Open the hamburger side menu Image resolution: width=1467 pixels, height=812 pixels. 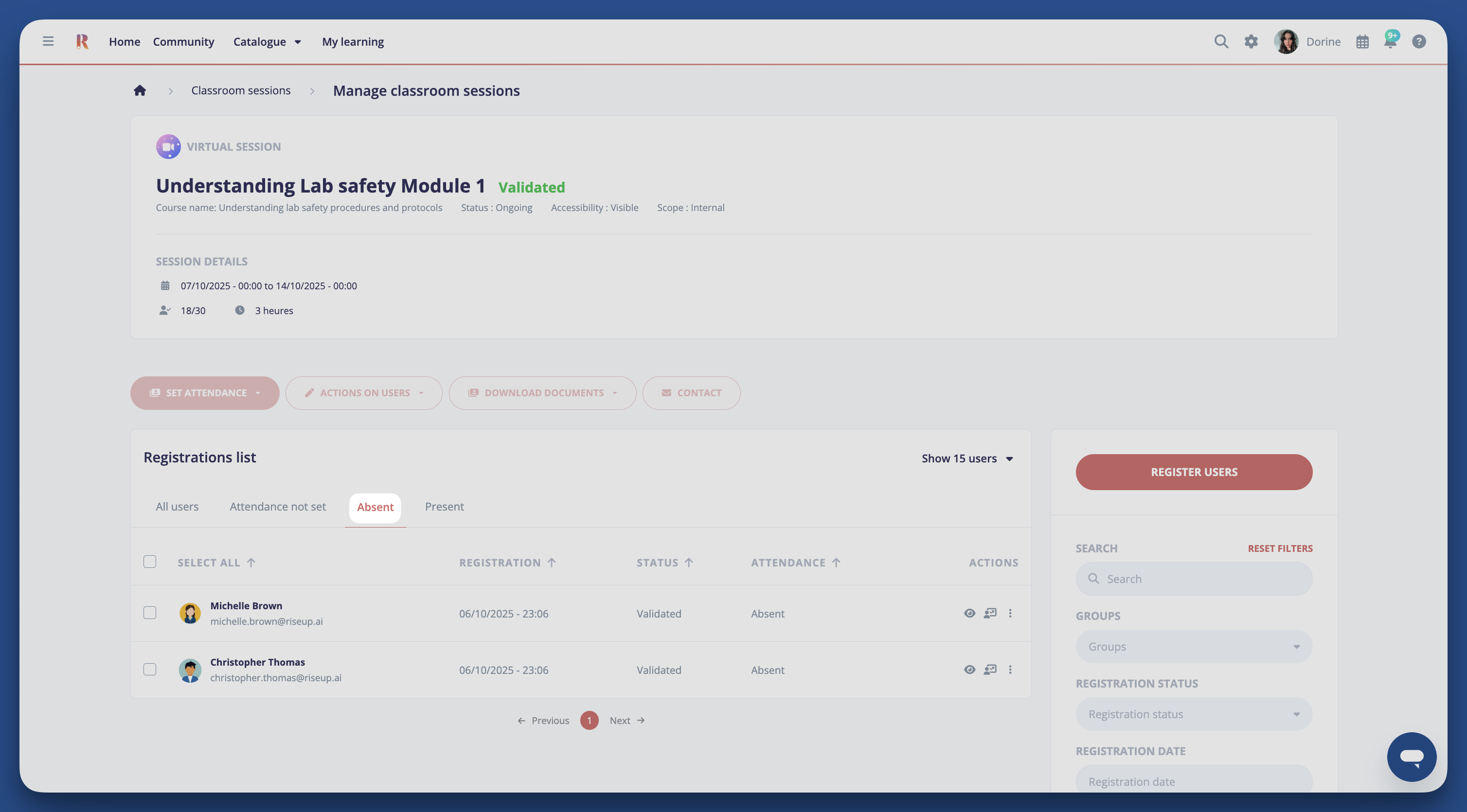coord(48,41)
